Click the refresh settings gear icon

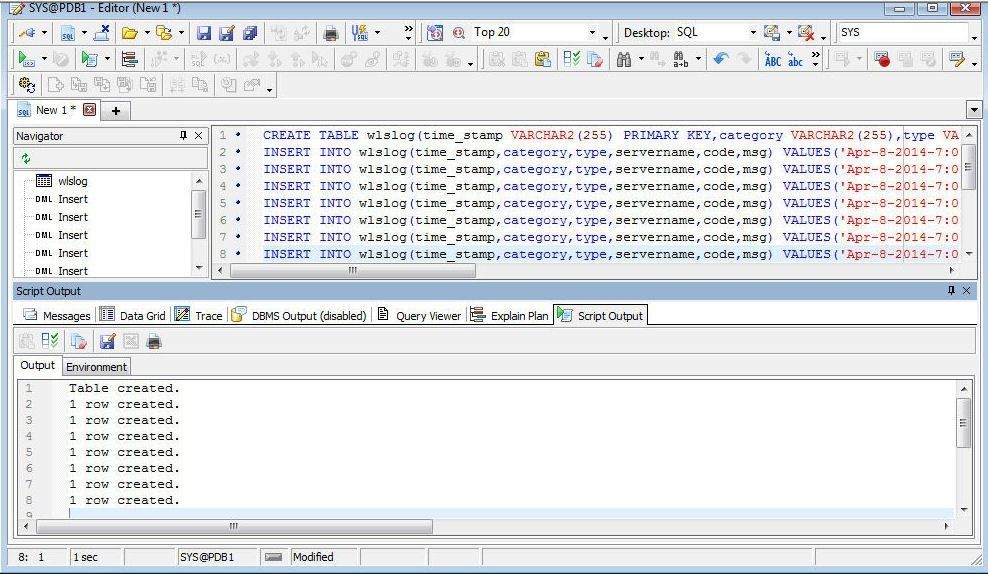pyautogui.click(x=26, y=84)
